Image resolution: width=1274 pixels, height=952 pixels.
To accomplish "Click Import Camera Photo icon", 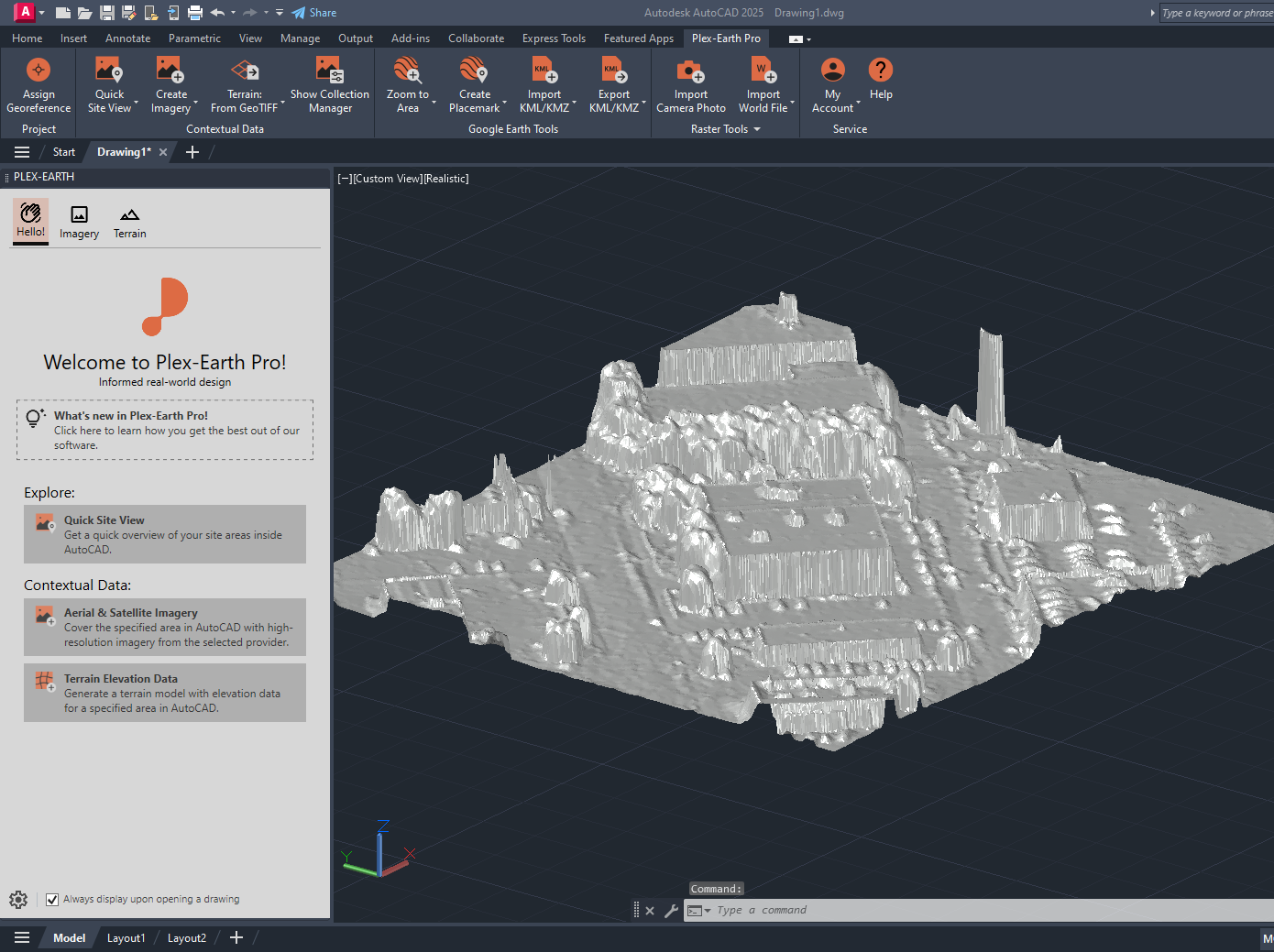I will [x=690, y=71].
